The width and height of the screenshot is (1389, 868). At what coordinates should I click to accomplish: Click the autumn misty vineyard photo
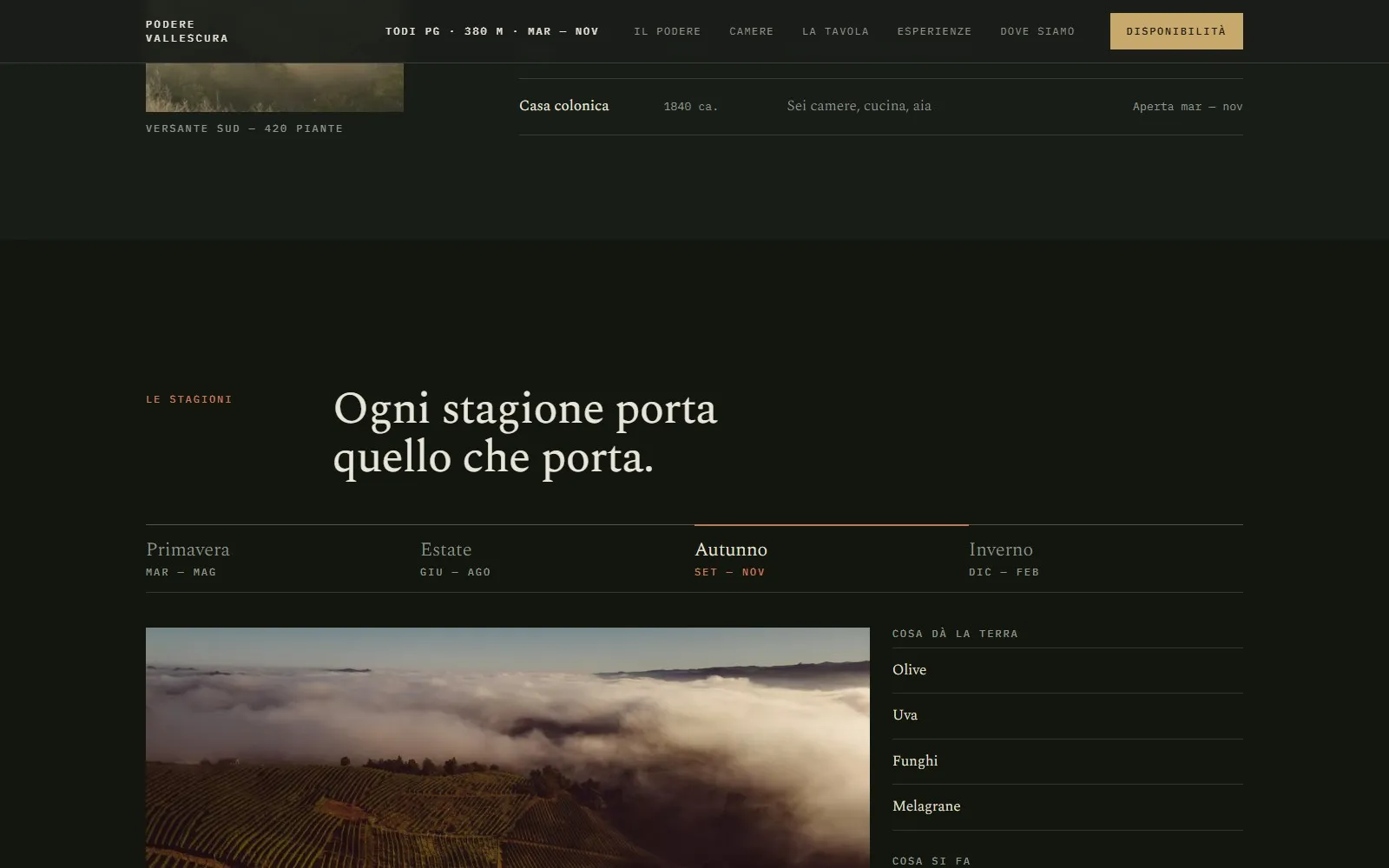pos(508,747)
